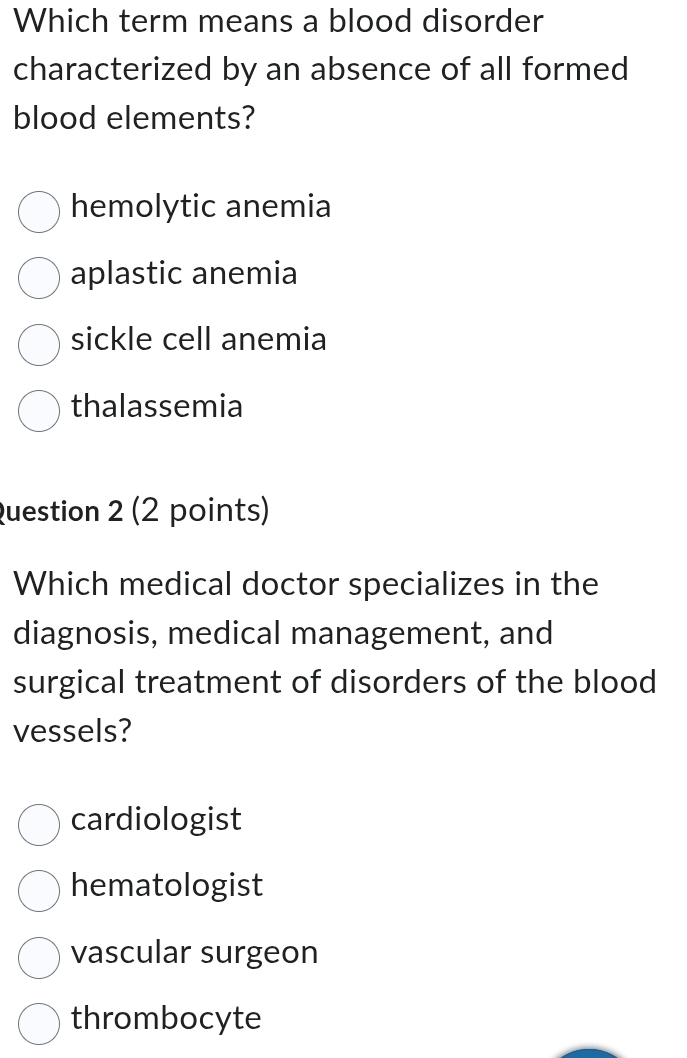
Task: Click the blood disorder question text
Action: point(320,69)
